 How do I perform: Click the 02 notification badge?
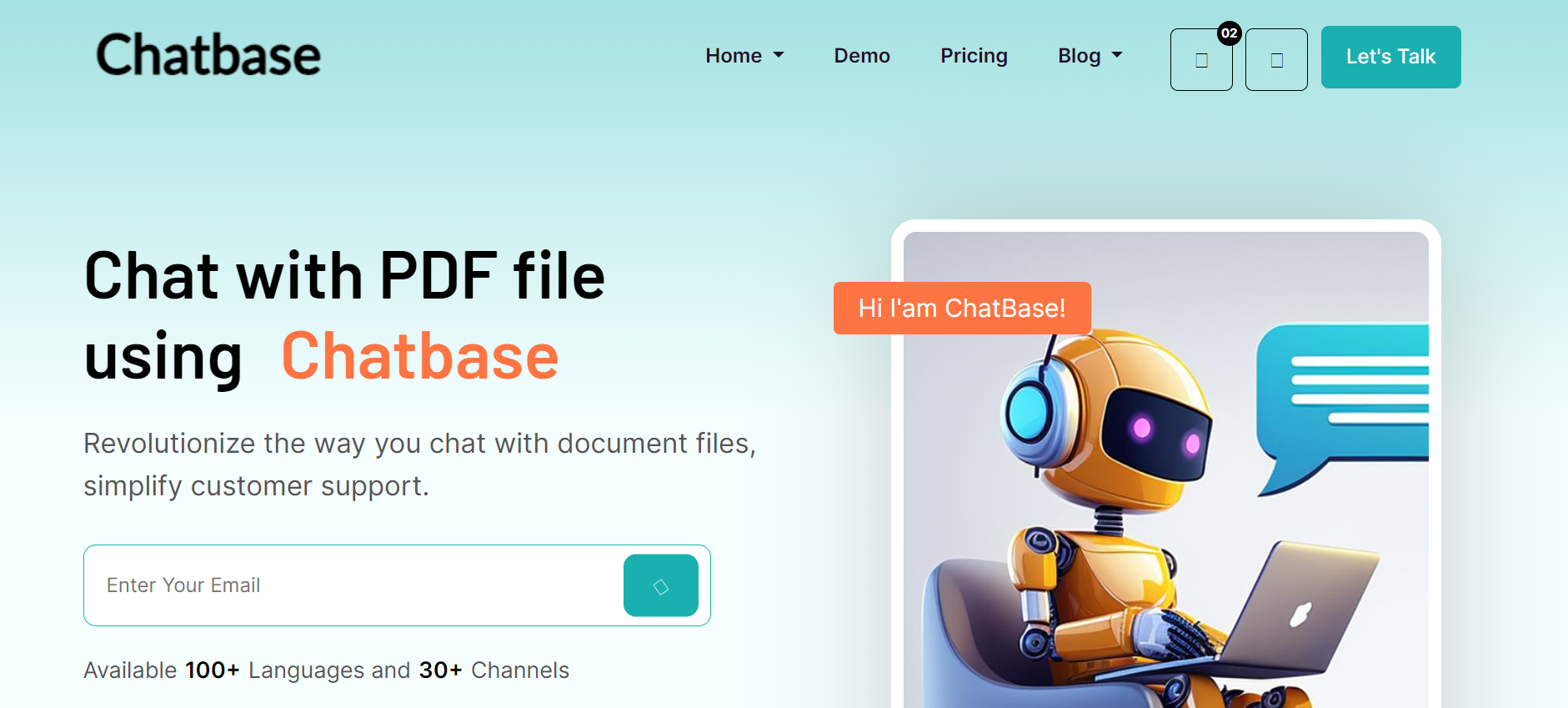(x=1229, y=33)
